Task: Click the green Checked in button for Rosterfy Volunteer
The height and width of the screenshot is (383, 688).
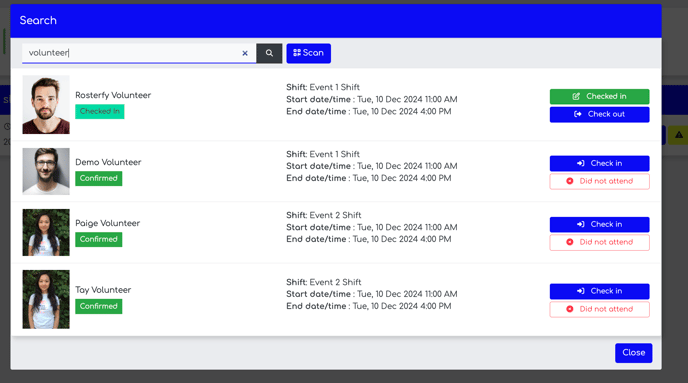Action: (x=599, y=97)
